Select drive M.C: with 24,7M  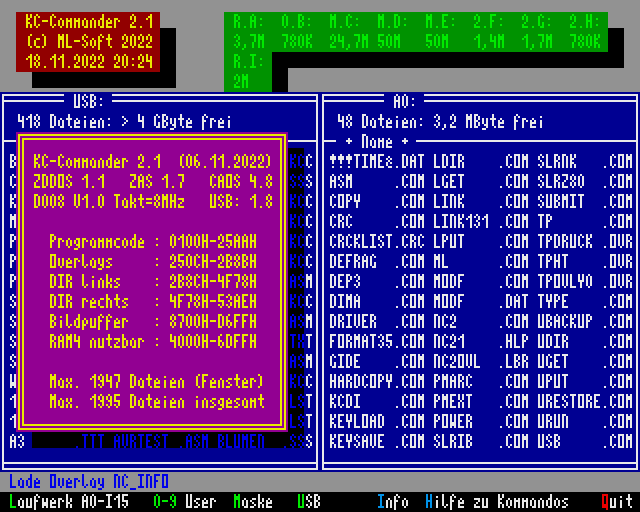[349, 31]
